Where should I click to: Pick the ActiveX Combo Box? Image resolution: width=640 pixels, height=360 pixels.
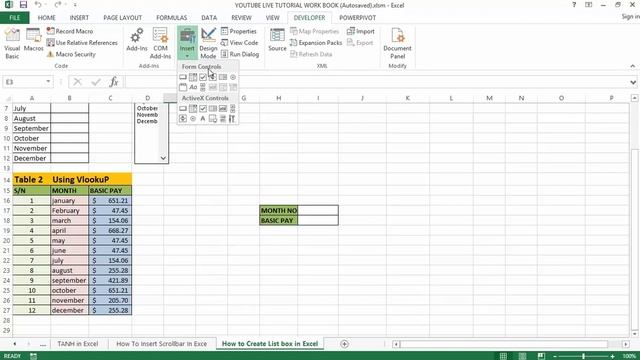pos(193,108)
